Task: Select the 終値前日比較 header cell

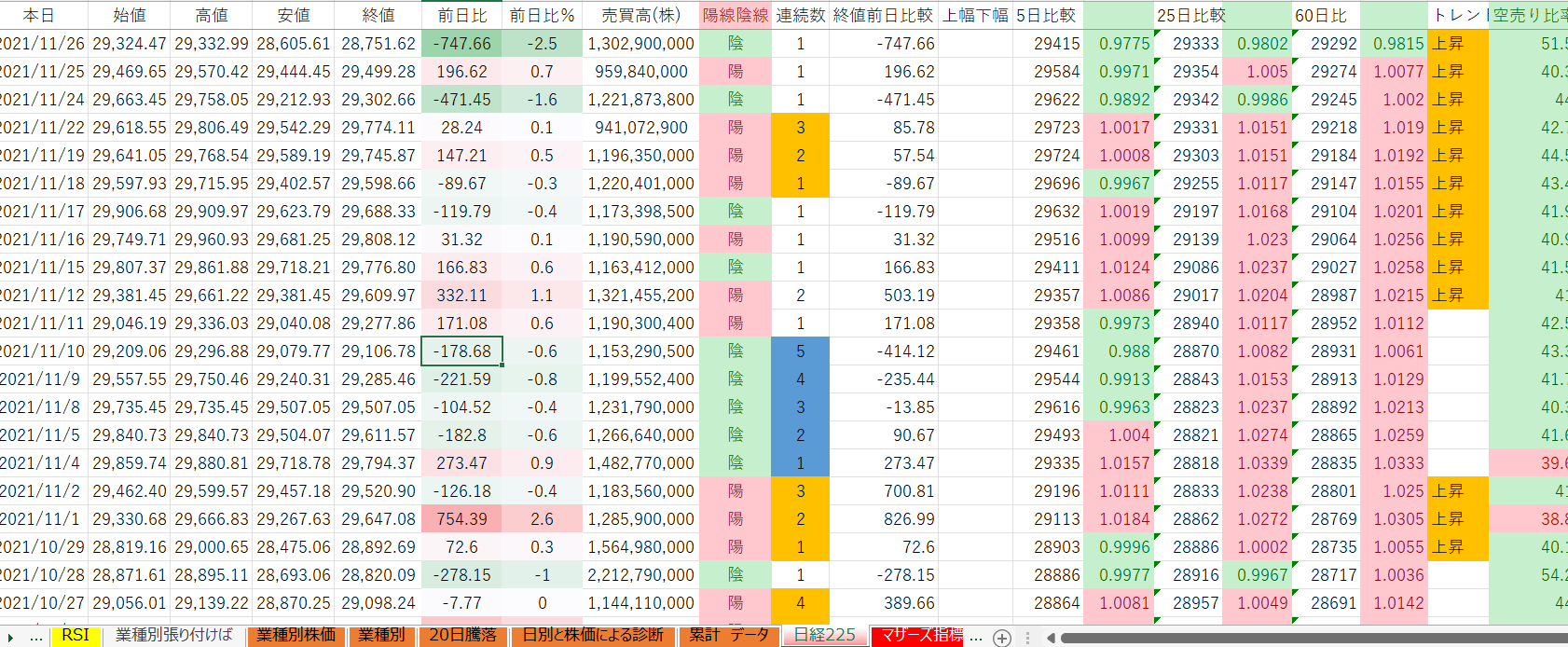Action: 883,15
